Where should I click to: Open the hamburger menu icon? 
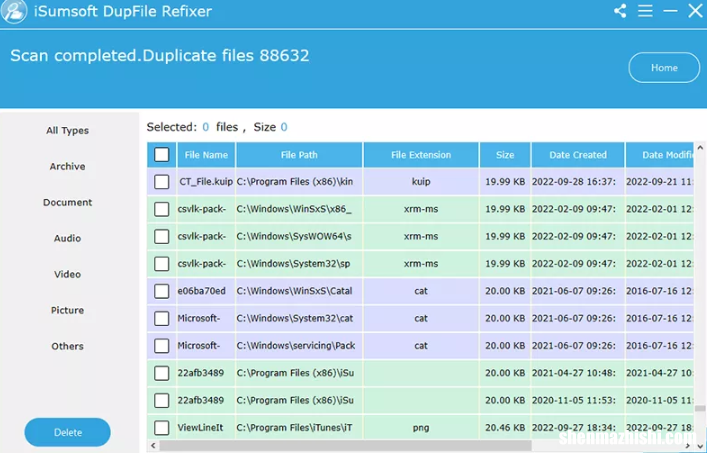tap(645, 11)
